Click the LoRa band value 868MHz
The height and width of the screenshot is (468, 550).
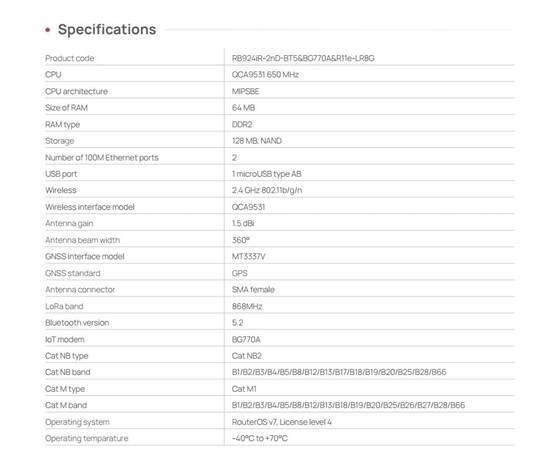tap(247, 307)
